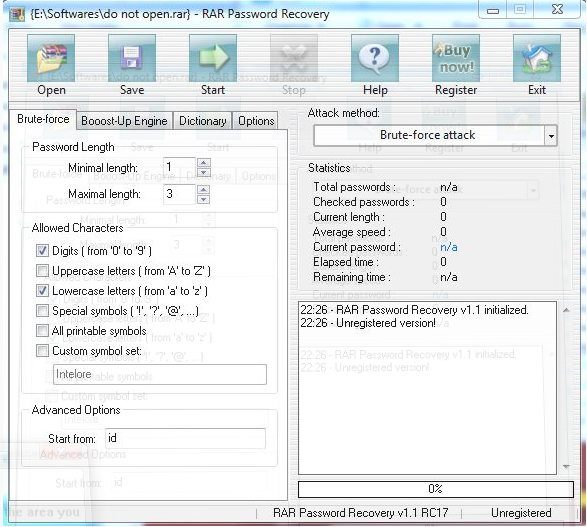Click the 'Unregistered version!' log line
Viewport: 587px width, 527px height.
[x=368, y=323]
